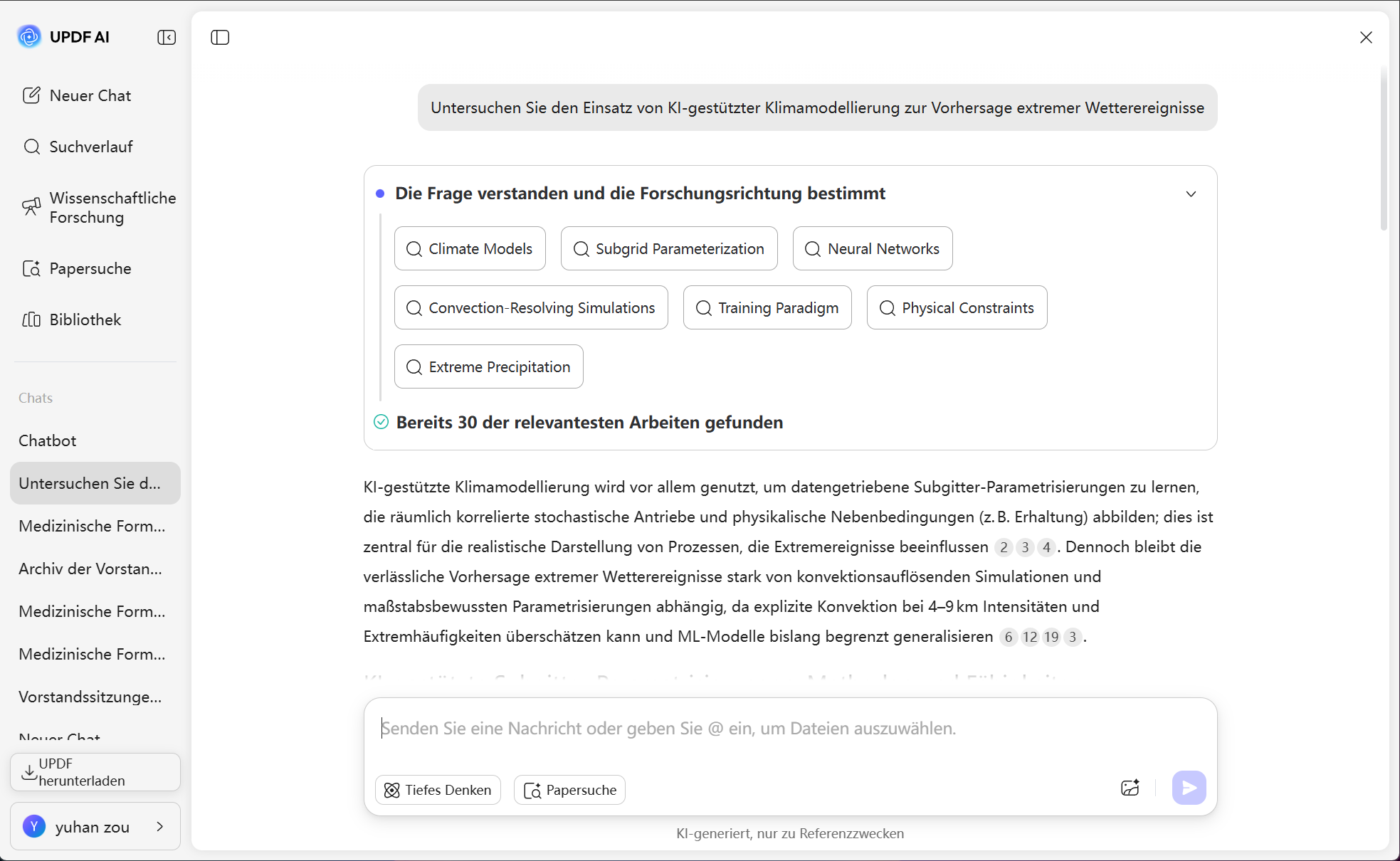
Task: Start a Neuer Chat
Action: pyautogui.click(x=76, y=95)
